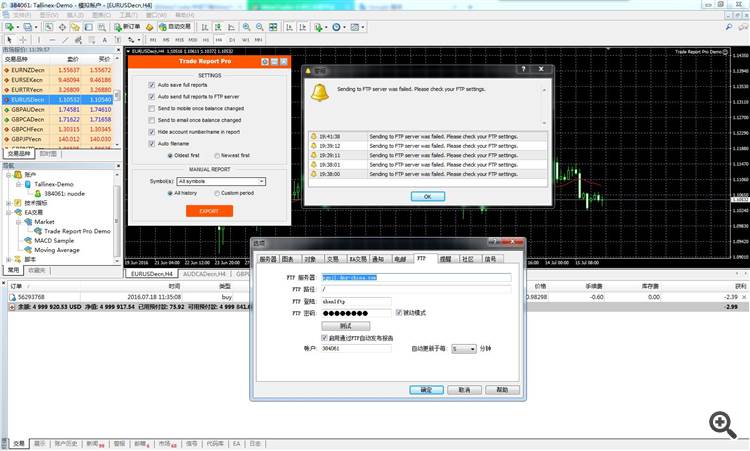Open the AUDCADecn,H4 chart tab
Viewport: 750px width, 451px height.
click(x=204, y=274)
